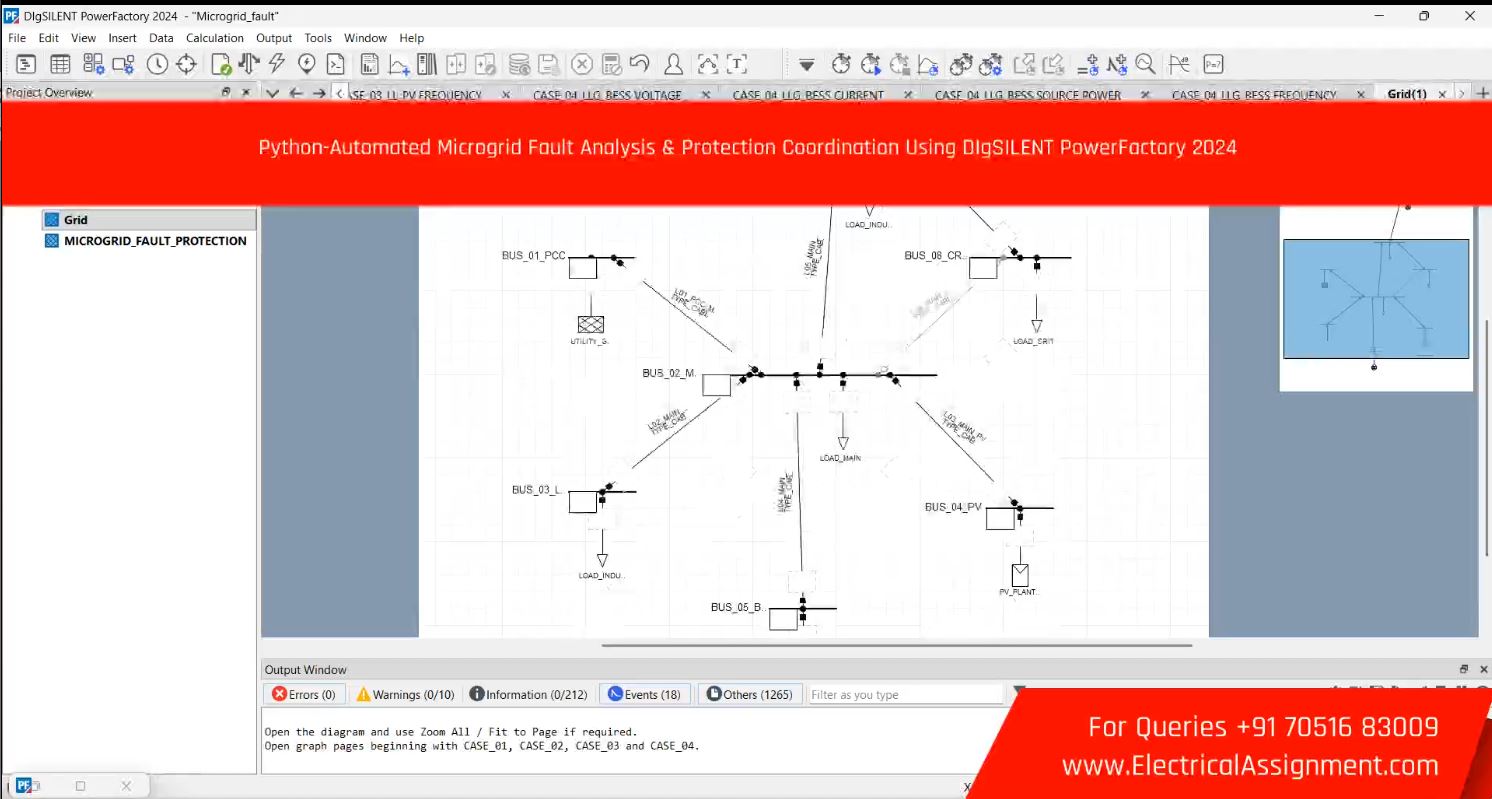
Task: Go to previous page back arrow
Action: 296,93
